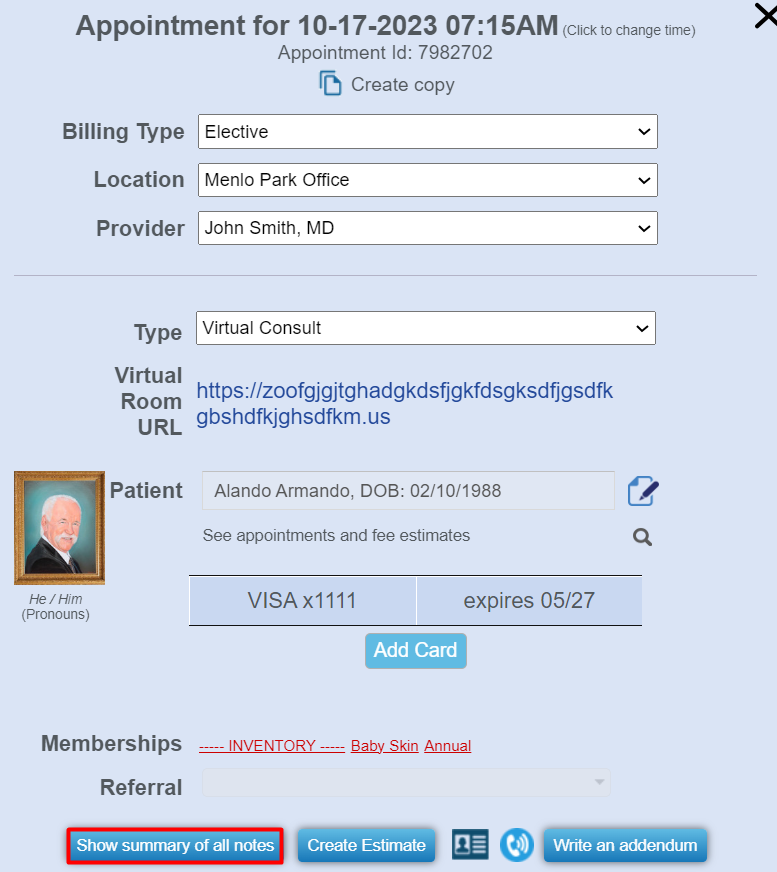Expand the appointment Type dropdown
The image size is (777, 872).
425,328
